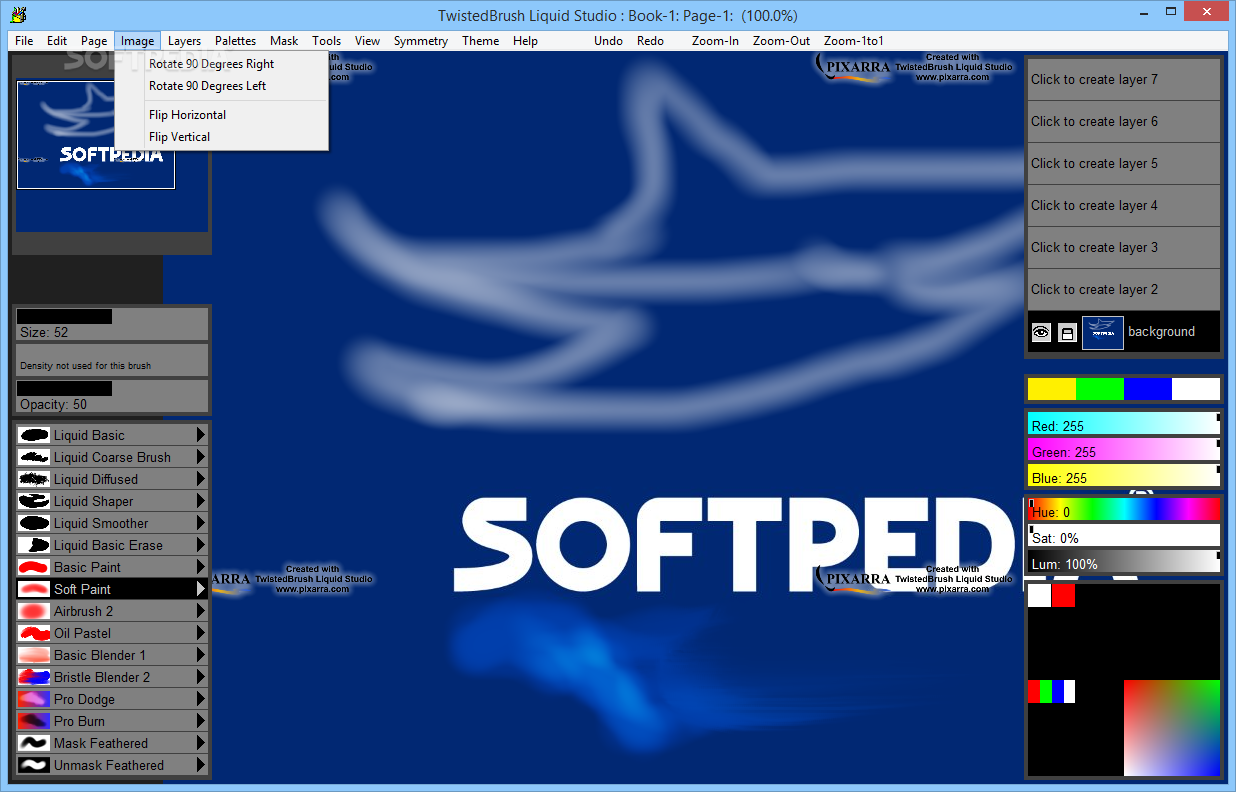Expand Soft Paint variations arrow
Viewport: 1236px width, 792px height.
coord(201,589)
